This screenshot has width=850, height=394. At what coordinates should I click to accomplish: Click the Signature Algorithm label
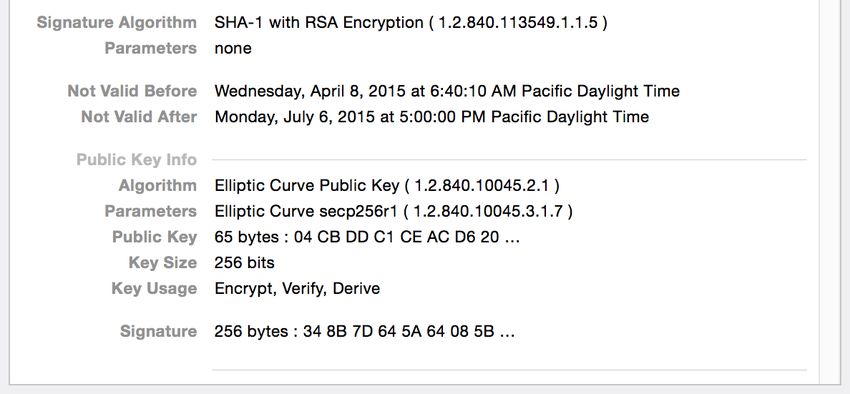[117, 23]
